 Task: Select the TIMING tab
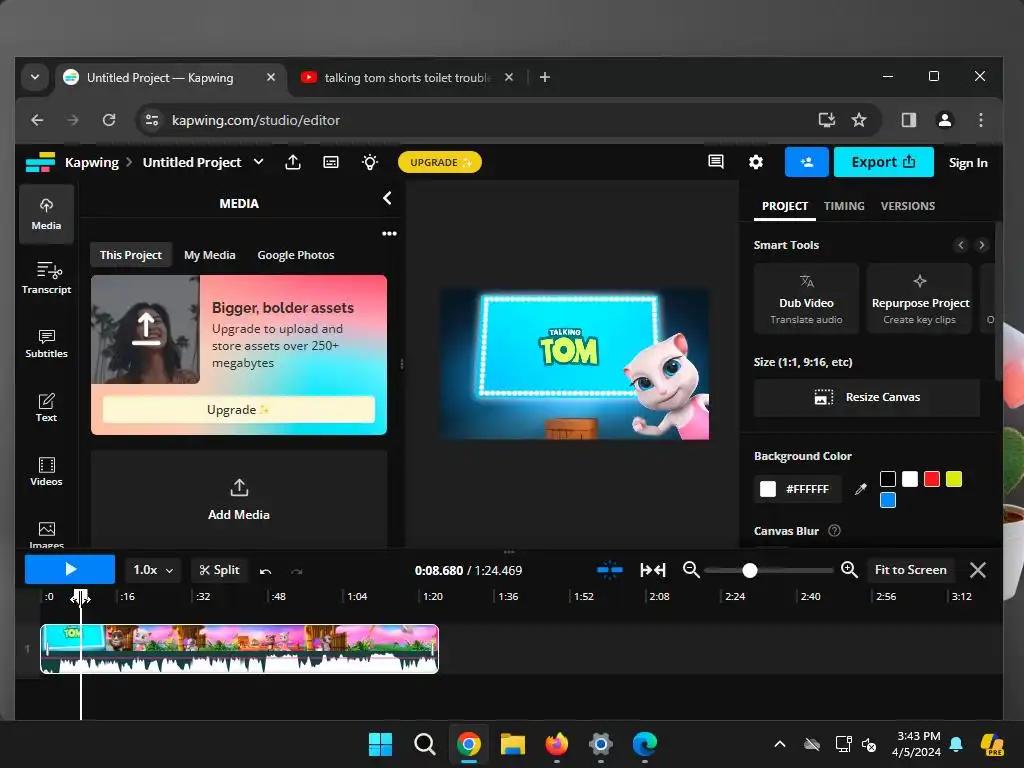click(844, 206)
